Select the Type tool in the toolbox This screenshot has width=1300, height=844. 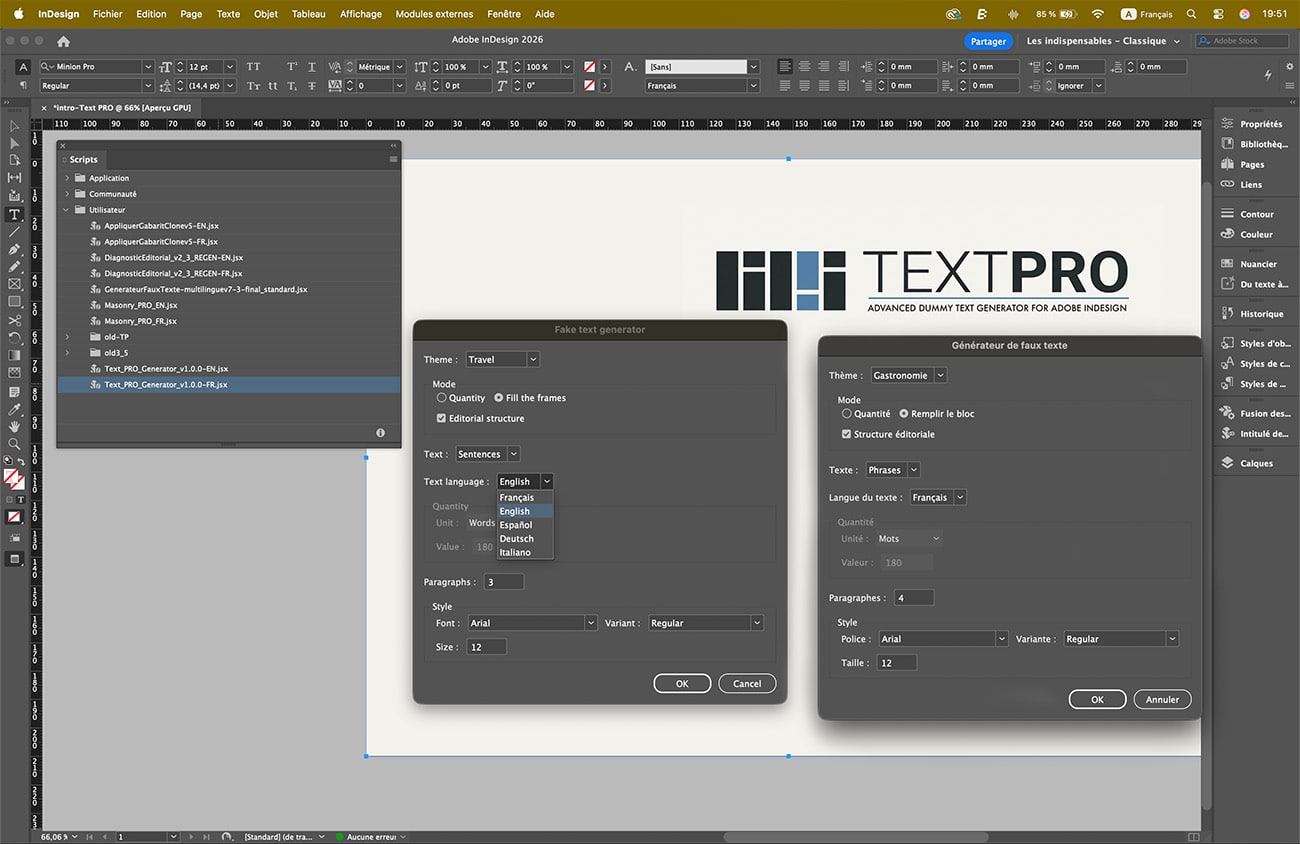pos(14,214)
